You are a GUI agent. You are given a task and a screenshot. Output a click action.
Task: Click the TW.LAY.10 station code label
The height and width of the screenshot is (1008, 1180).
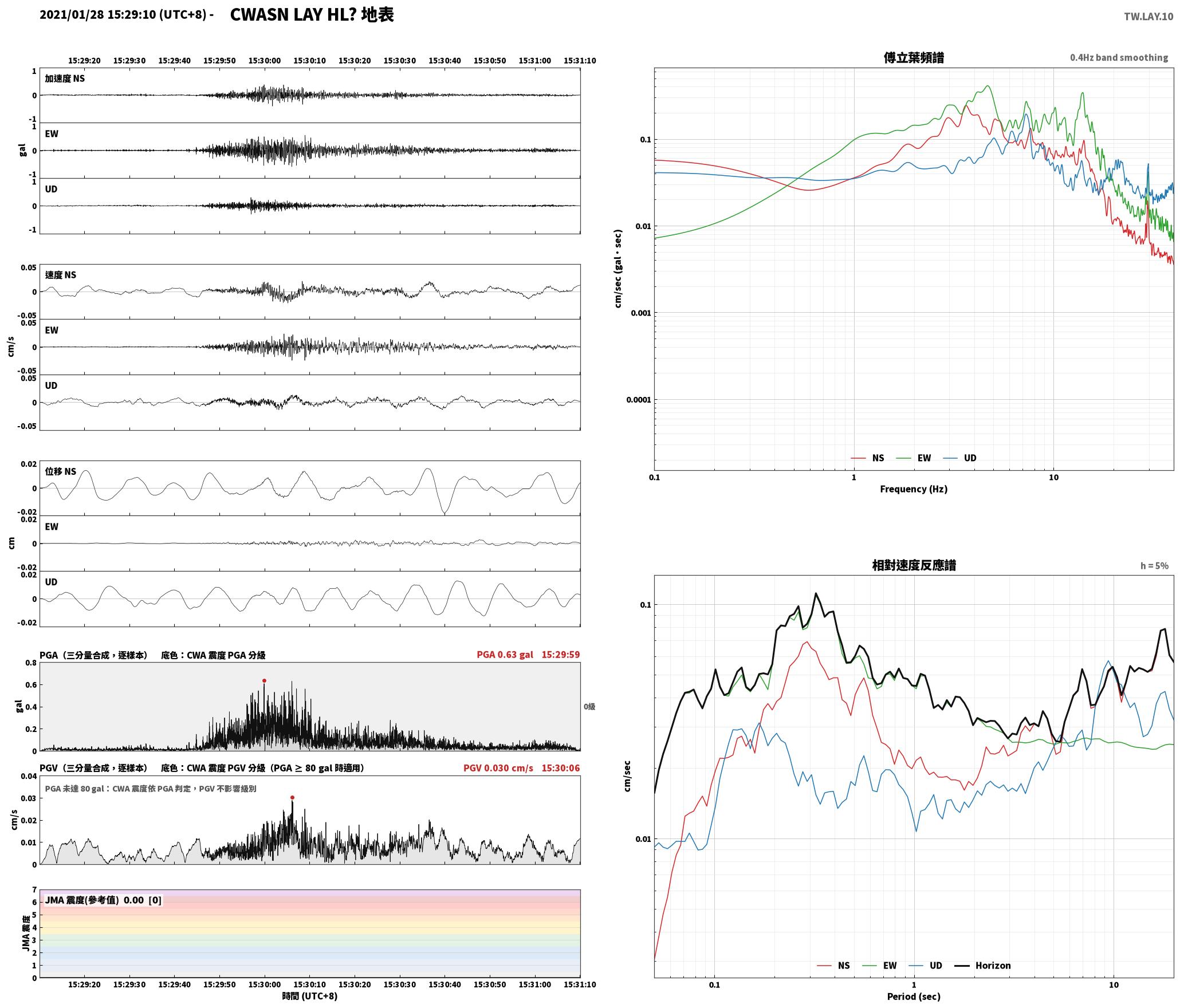(x=1148, y=17)
